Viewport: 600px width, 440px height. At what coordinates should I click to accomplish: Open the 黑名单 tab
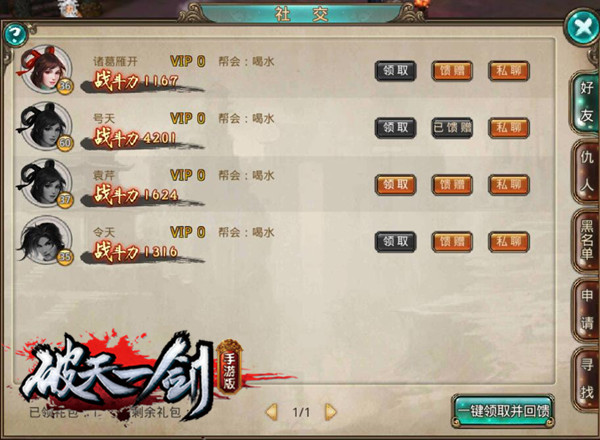(587, 240)
